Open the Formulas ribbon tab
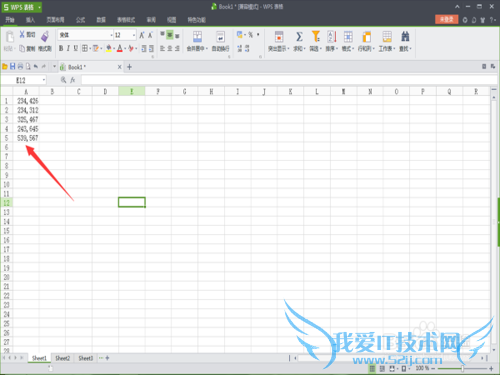 coord(80,20)
